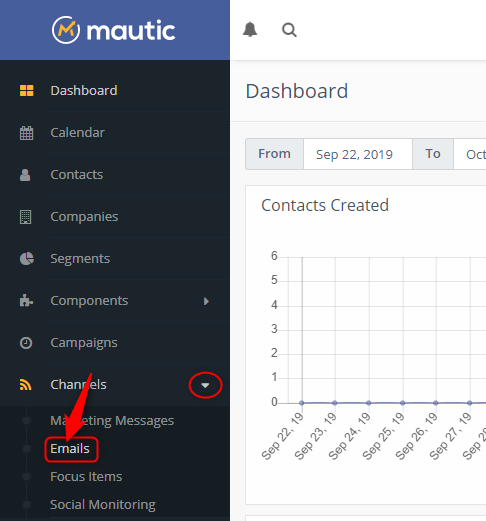Viewport: 486px width, 521px height.
Task: Click the Campaigns clock icon
Action: 26,343
